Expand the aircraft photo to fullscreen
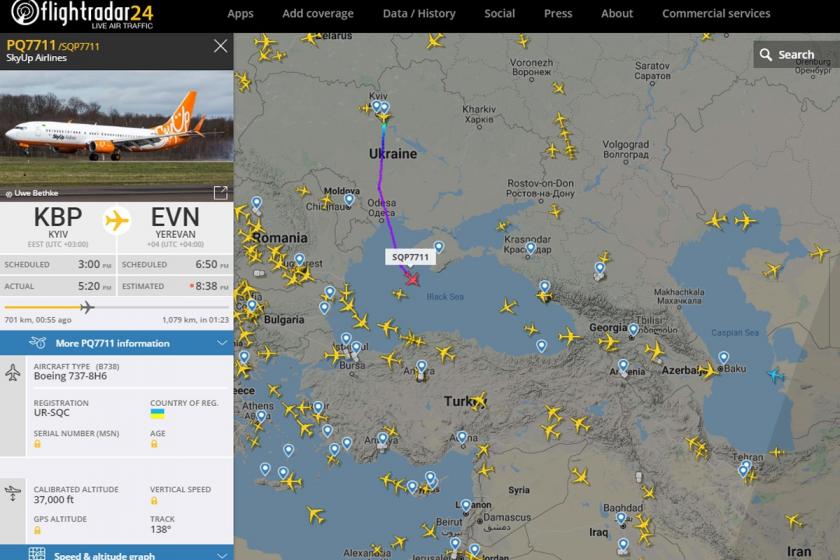 [x=220, y=192]
